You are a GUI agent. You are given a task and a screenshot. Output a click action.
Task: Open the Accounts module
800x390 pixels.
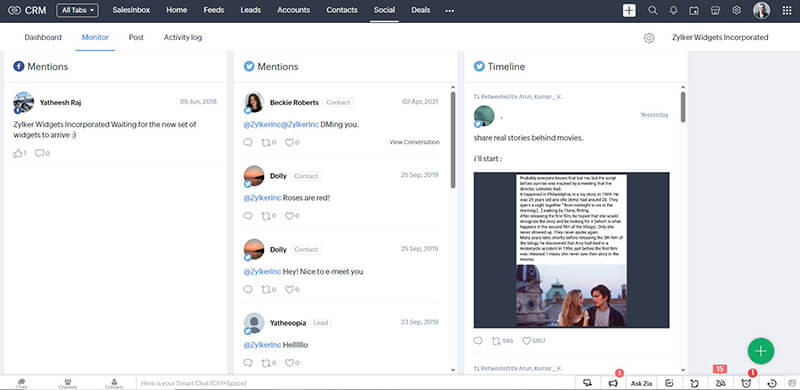pyautogui.click(x=293, y=10)
